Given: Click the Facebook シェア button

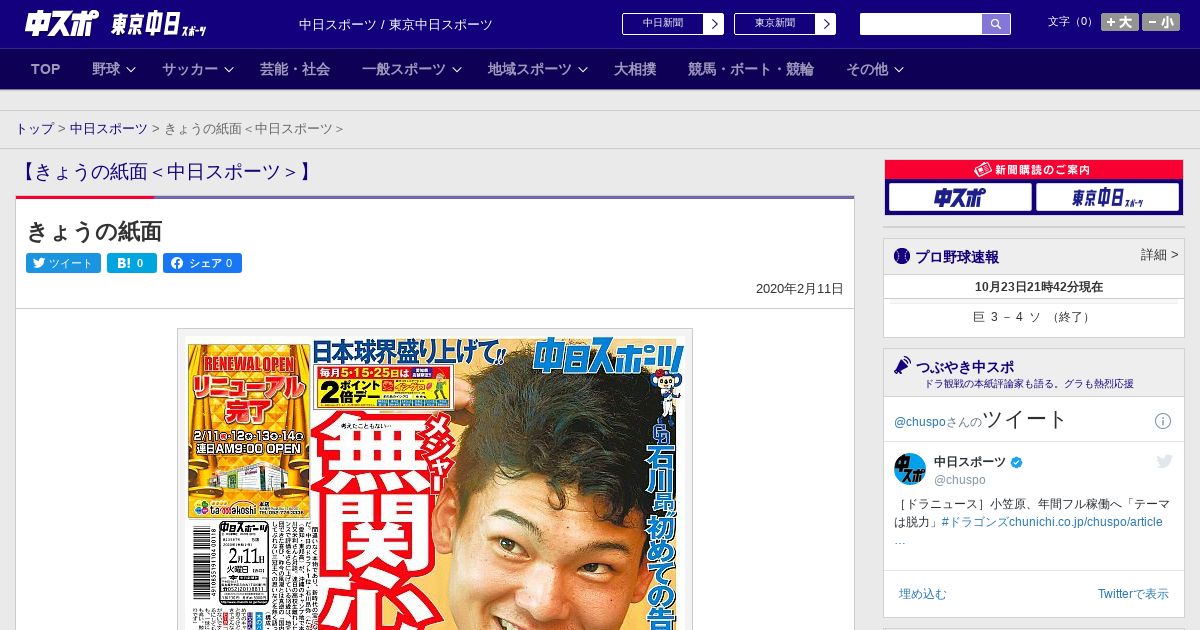Looking at the screenshot, I should 202,263.
